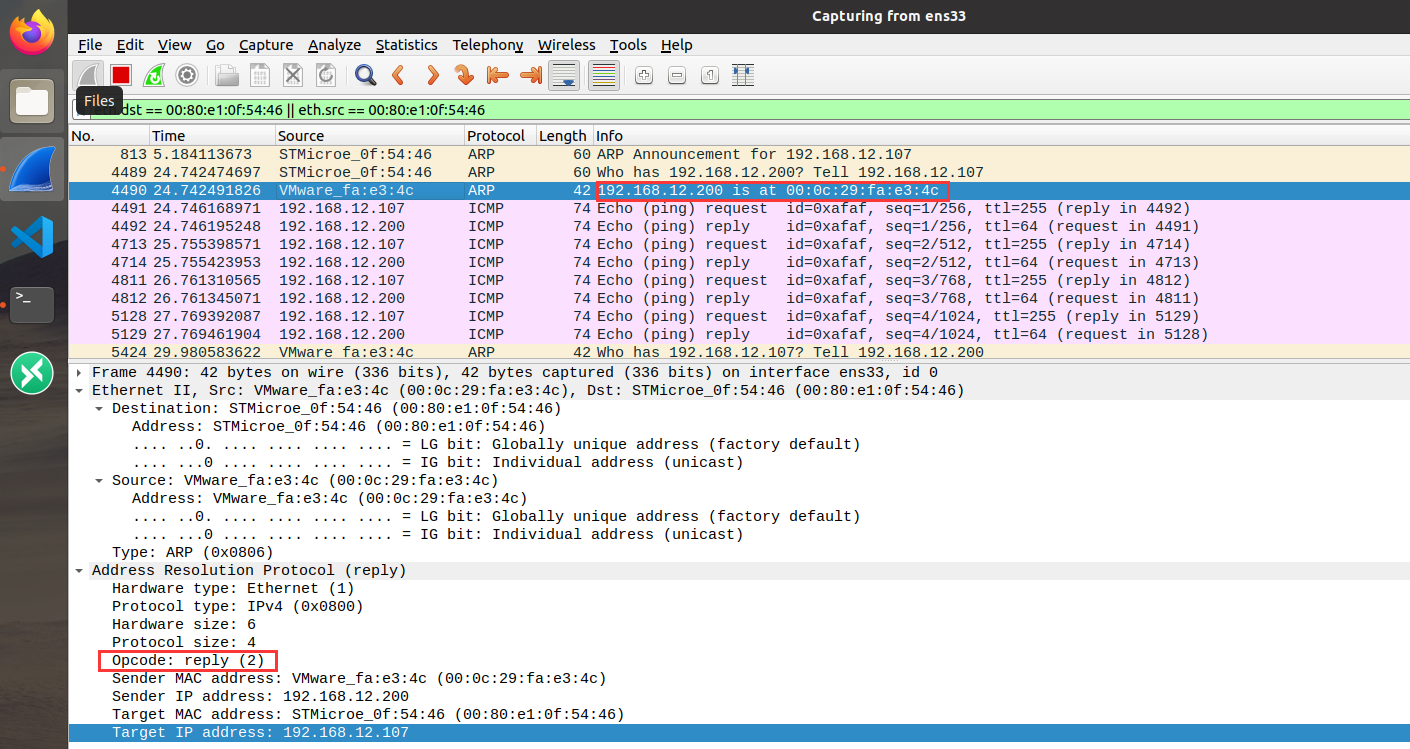Open the Statistics menu
The height and width of the screenshot is (749, 1410).
pyautogui.click(x=407, y=45)
